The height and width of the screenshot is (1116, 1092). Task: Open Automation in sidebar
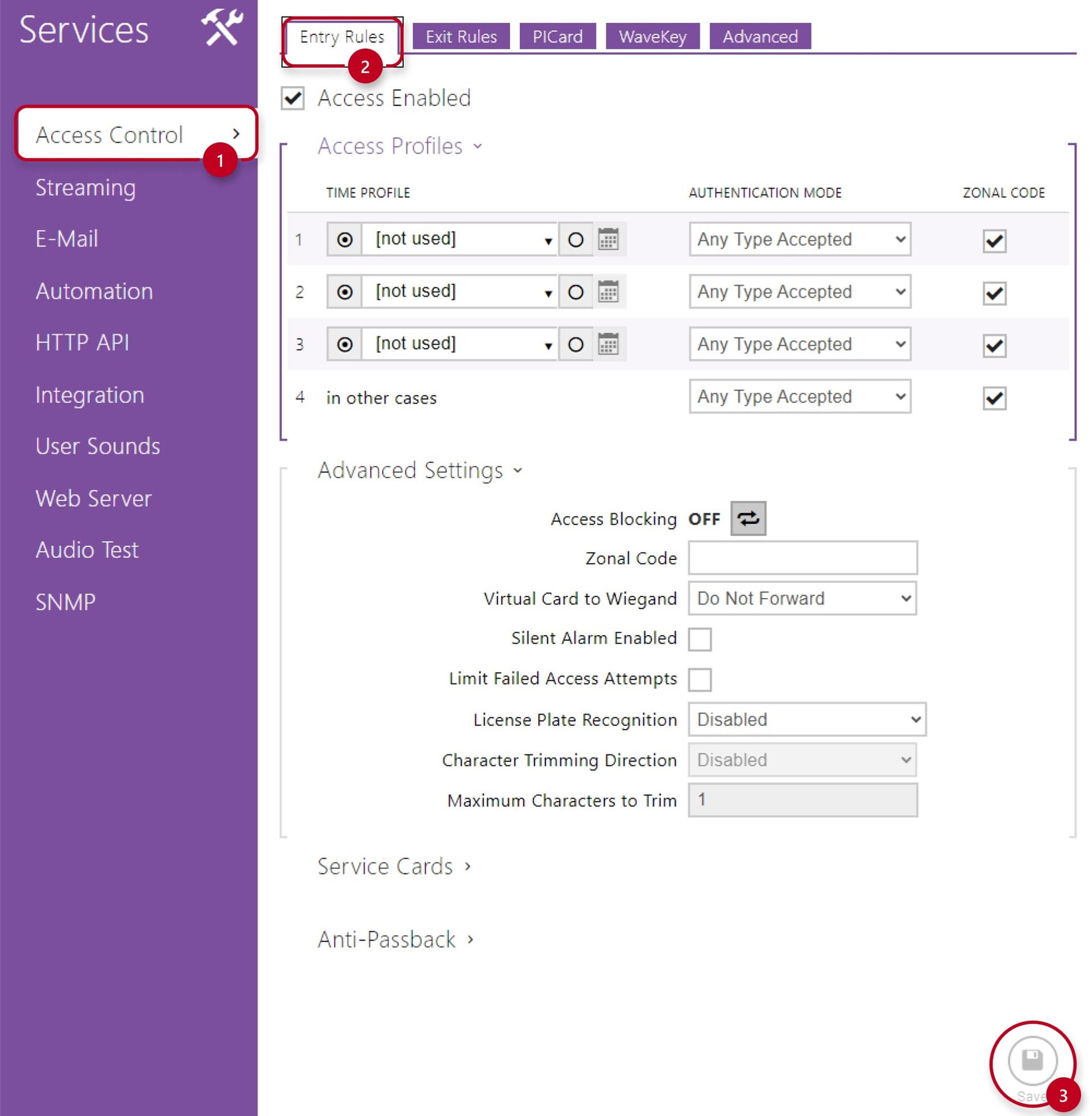pyautogui.click(x=94, y=291)
